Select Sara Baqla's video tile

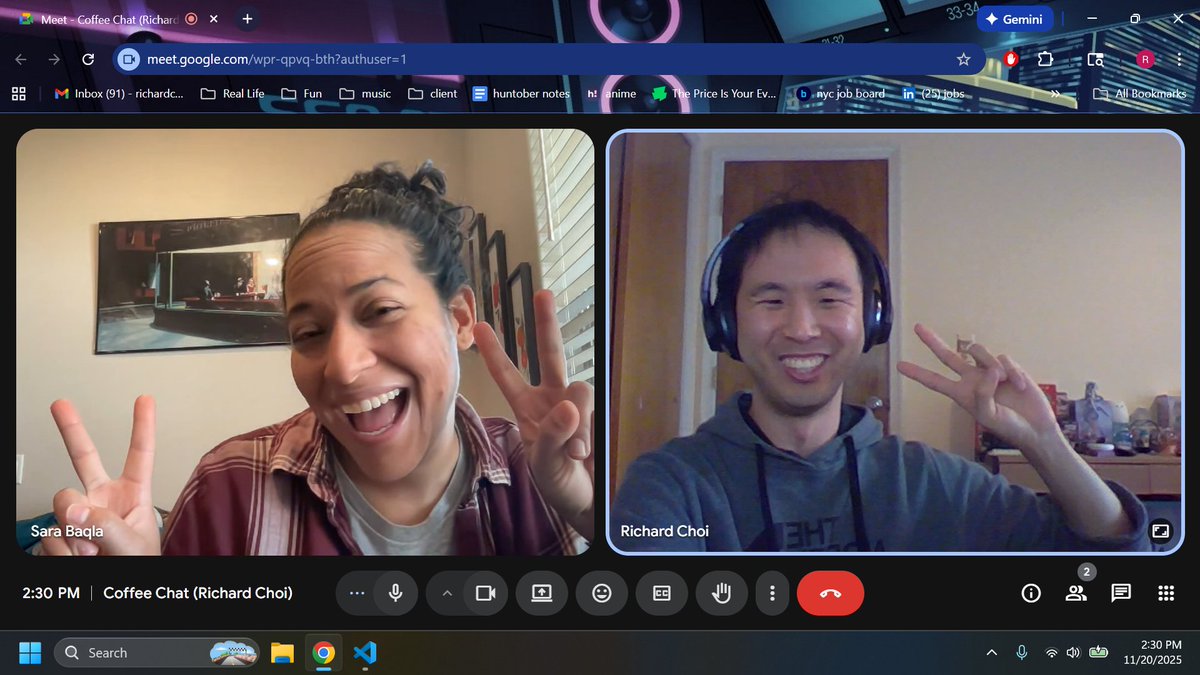pos(305,342)
